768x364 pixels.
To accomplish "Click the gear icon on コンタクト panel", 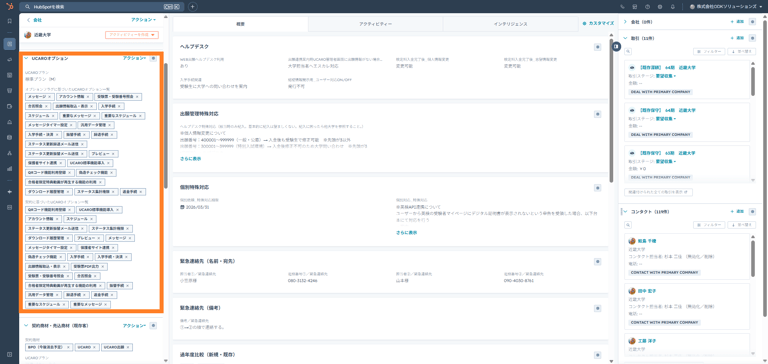I will 753,212.
